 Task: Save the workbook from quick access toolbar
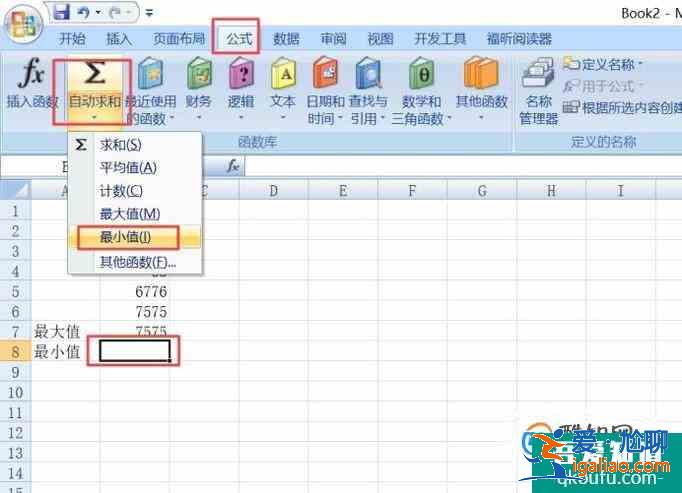61,13
